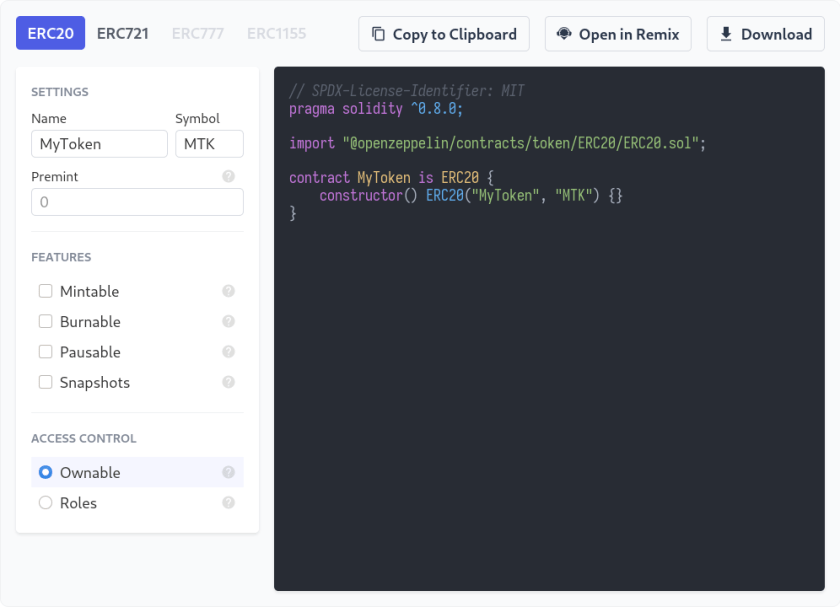Click the Snapshots help question icon
The image size is (840, 607).
229,382
